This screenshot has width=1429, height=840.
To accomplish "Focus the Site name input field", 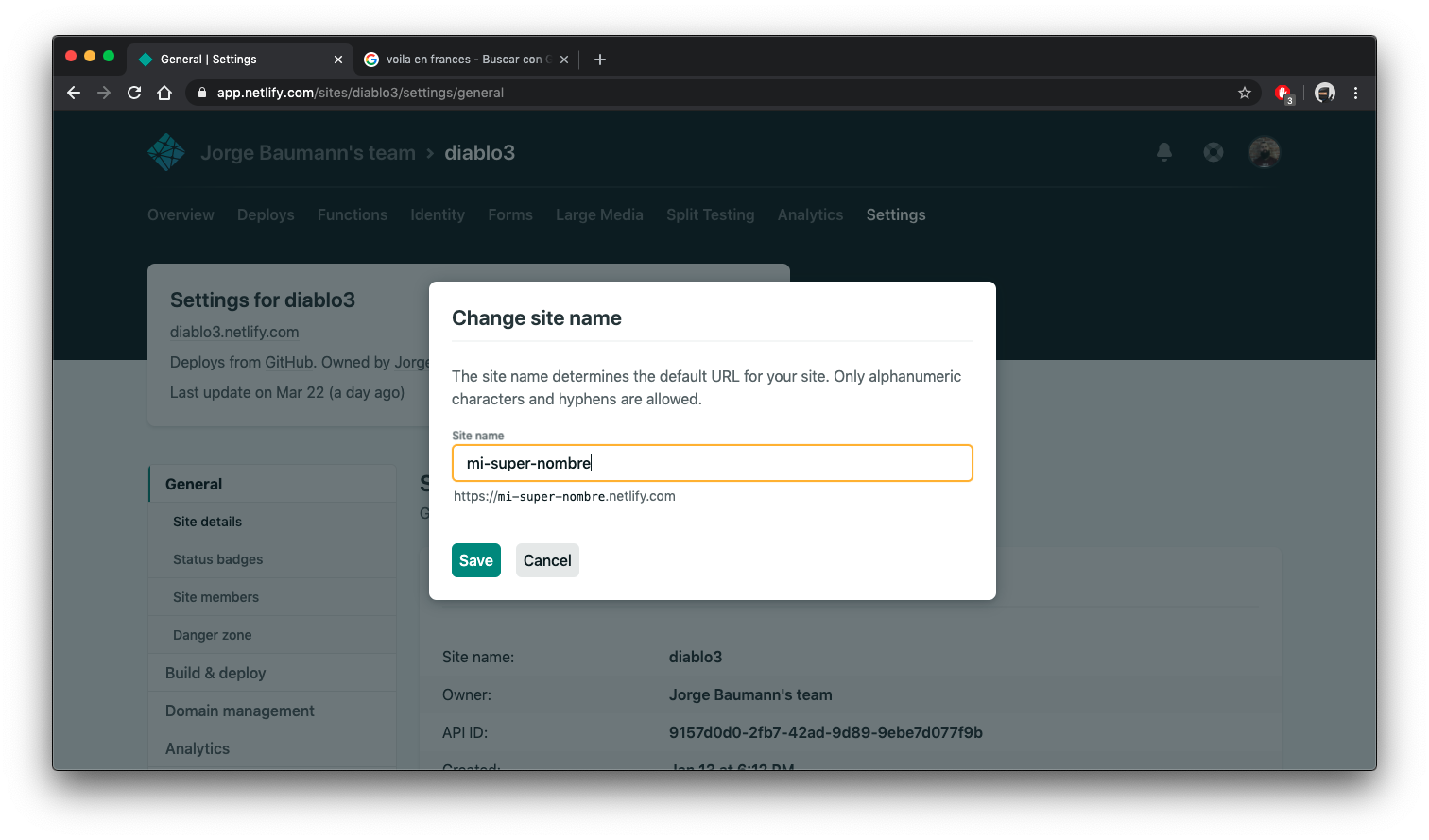I will 713,463.
